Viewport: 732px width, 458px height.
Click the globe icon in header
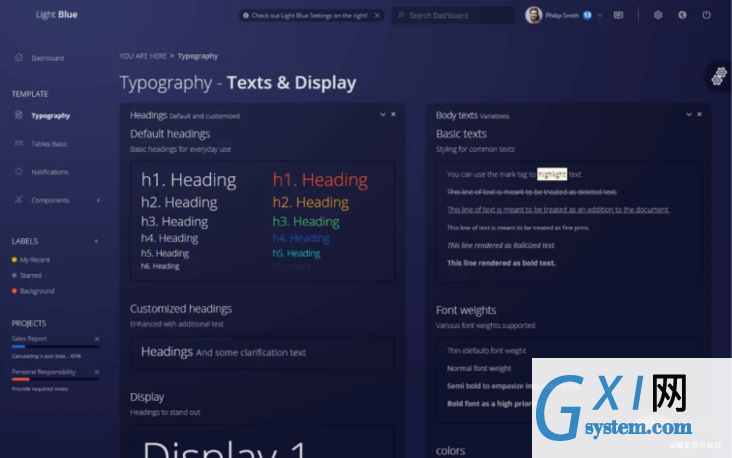(682, 15)
